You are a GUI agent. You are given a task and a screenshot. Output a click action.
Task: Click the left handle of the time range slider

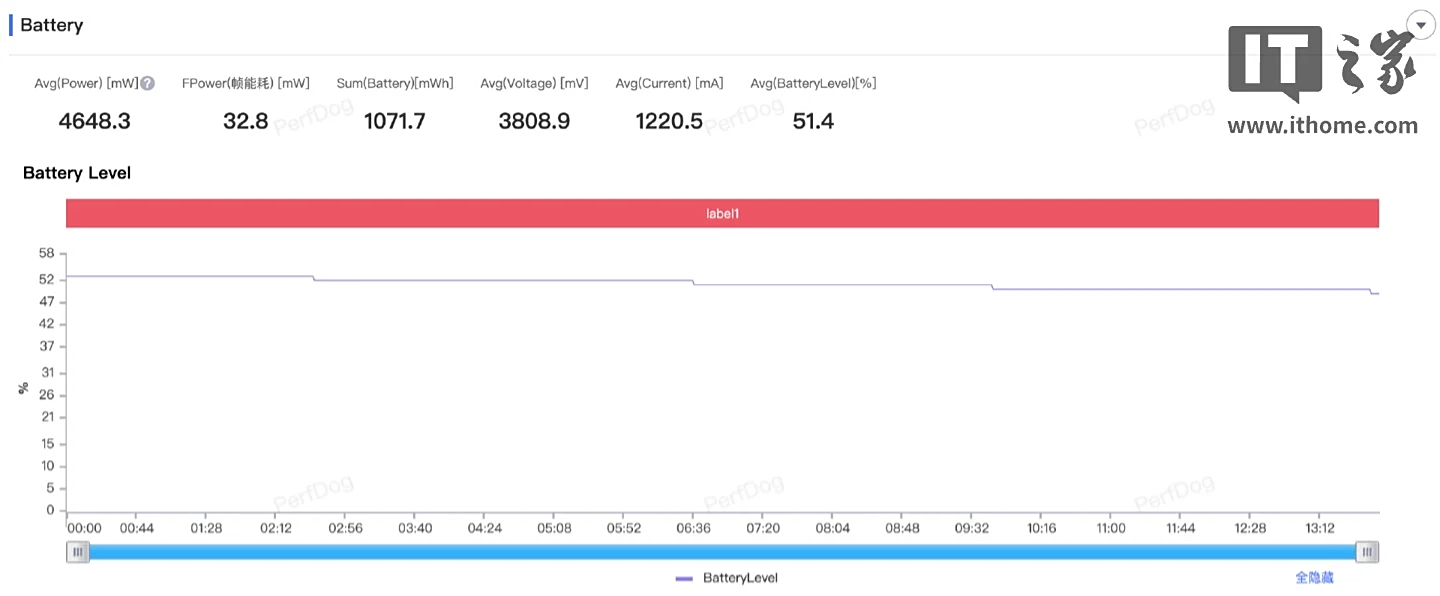click(x=78, y=552)
